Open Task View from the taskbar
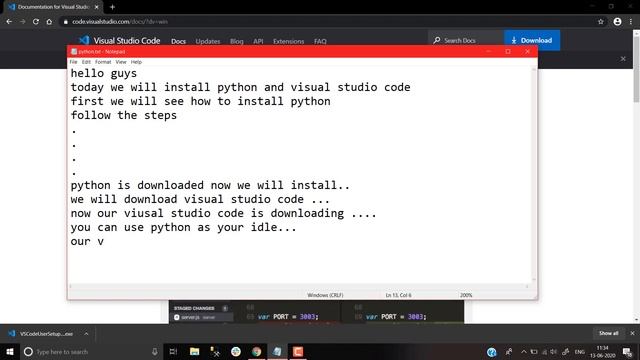This screenshot has width=640, height=360. (173, 351)
